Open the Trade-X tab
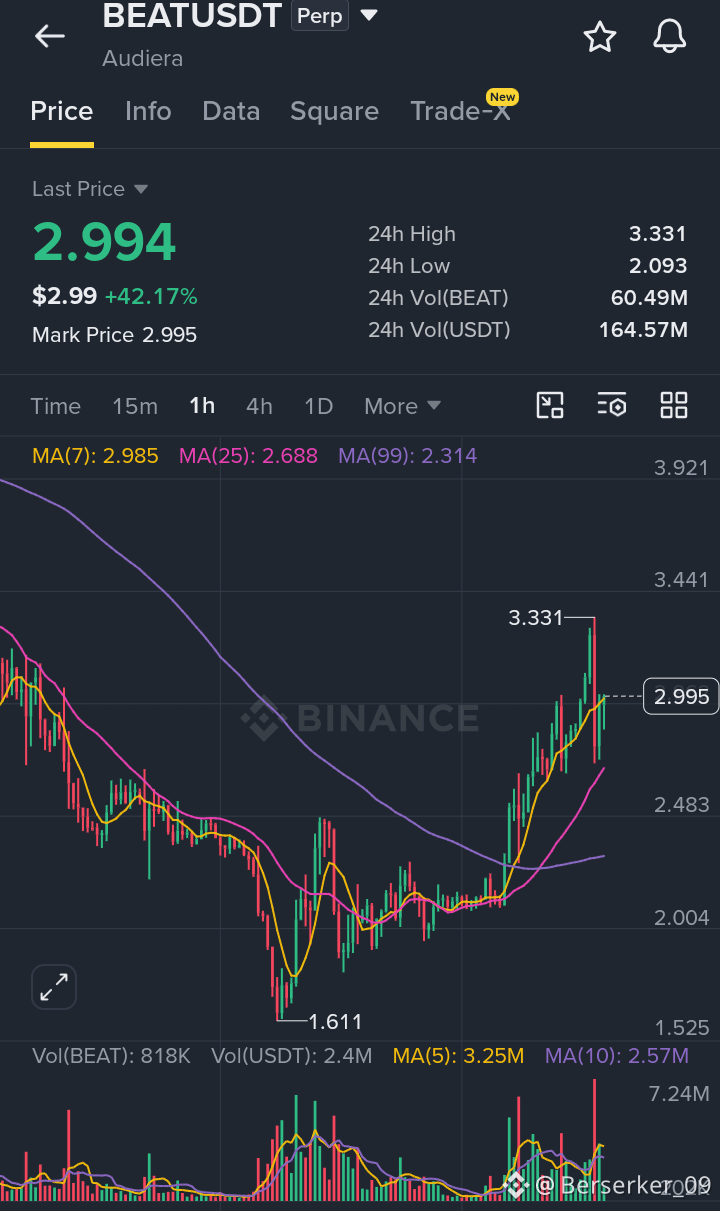 [461, 111]
